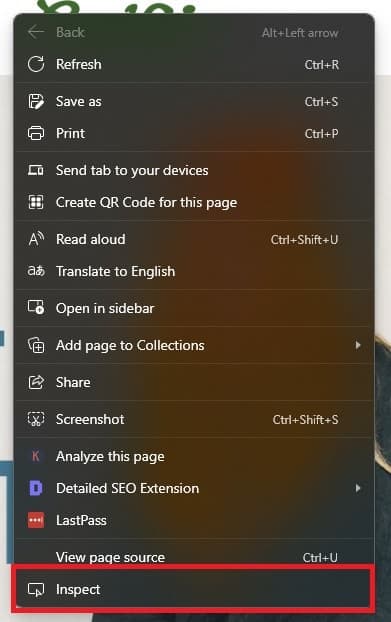Click the Refresh circular arrow icon

(x=36, y=64)
